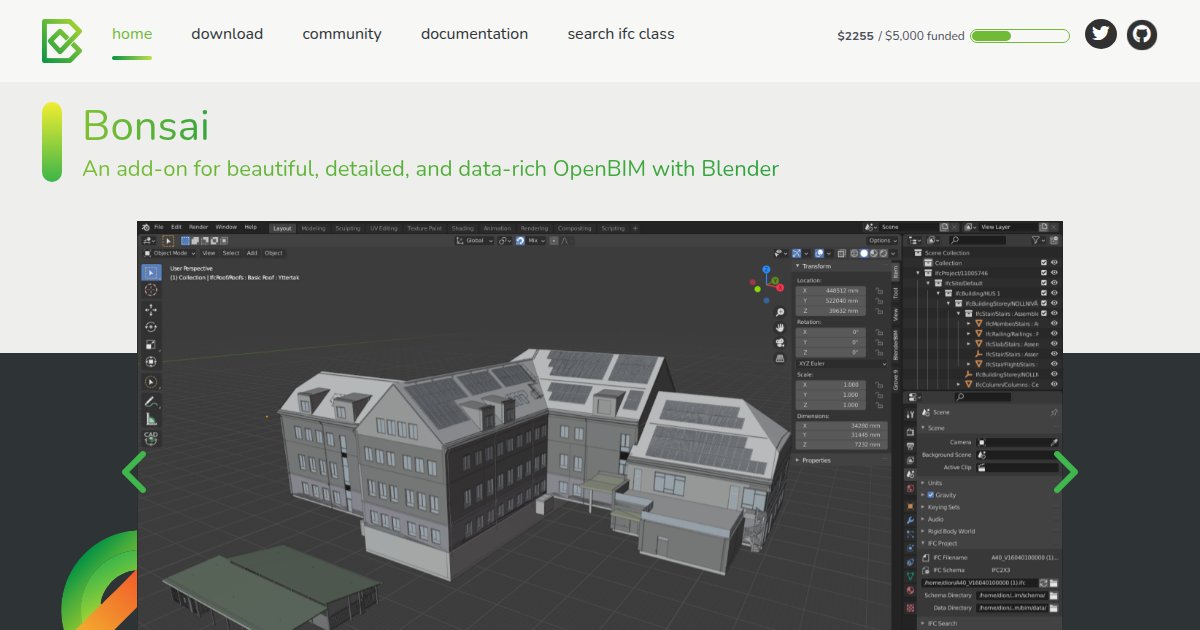Open the Item sidebar tab
Viewport: 1200px width, 630px height.
pyautogui.click(x=896, y=271)
